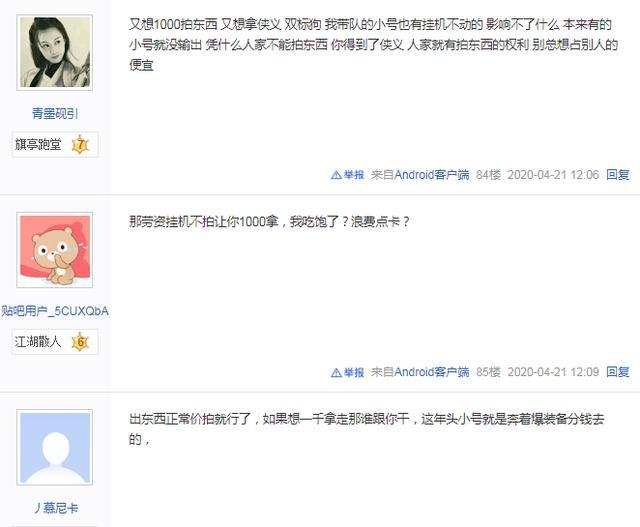Click the level 6 star badge icon

[x=80, y=342]
